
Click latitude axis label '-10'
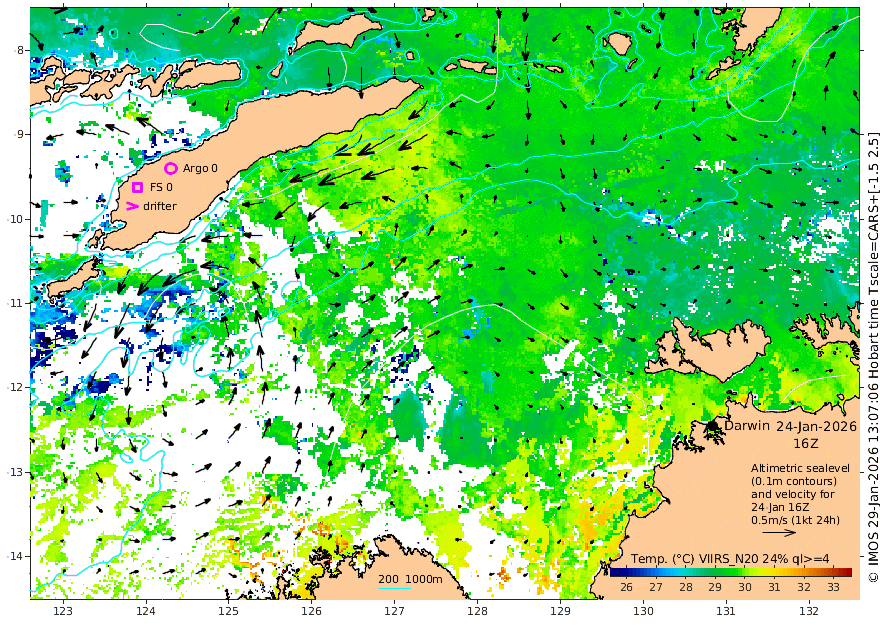[15, 219]
